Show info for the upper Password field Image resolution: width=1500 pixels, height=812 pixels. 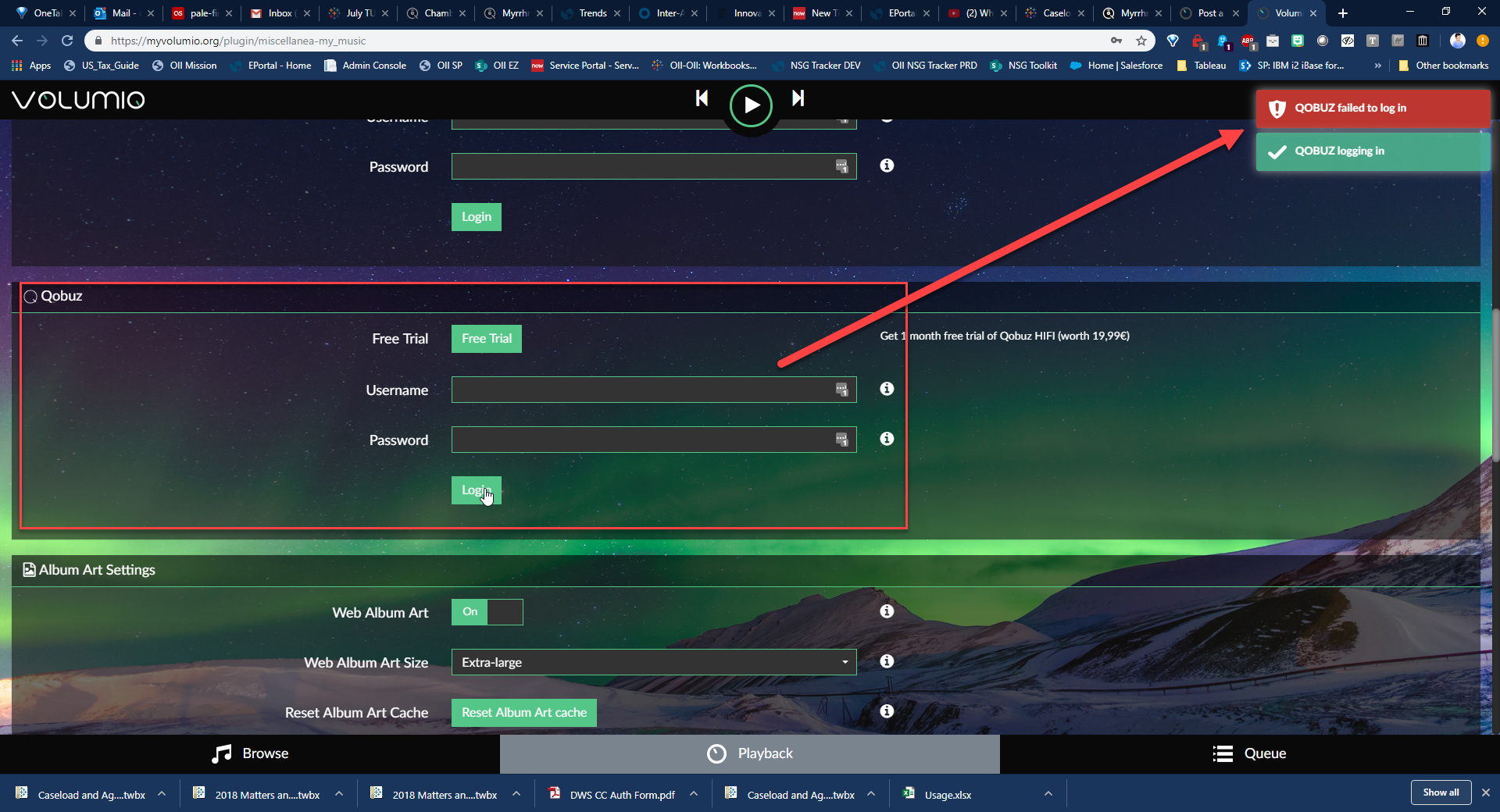tap(887, 166)
